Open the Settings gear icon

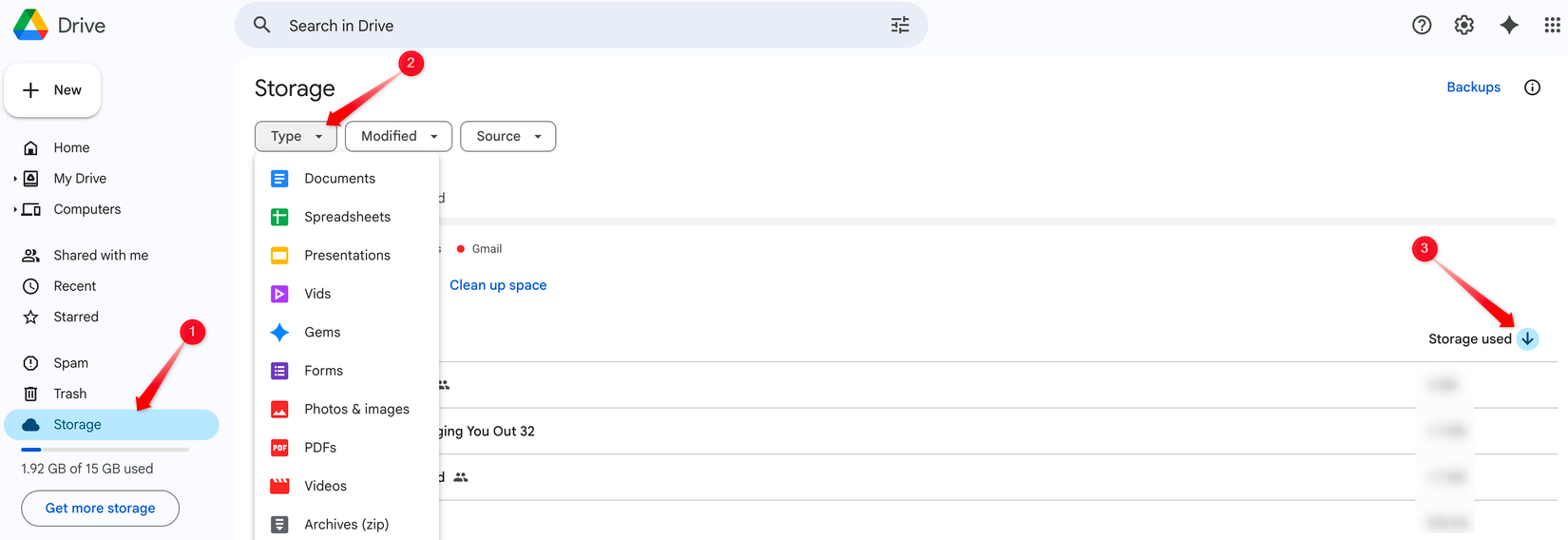click(1464, 26)
